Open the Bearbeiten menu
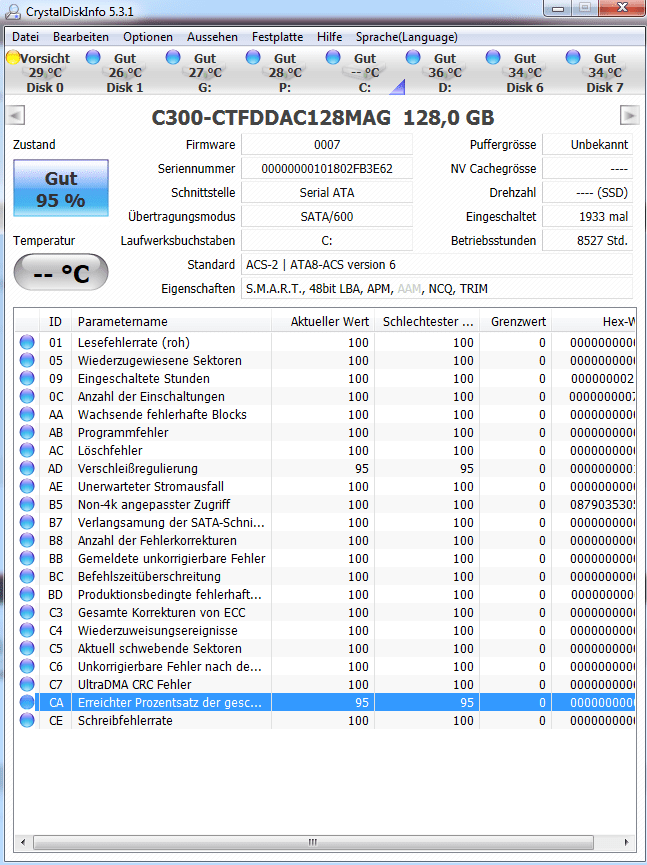Viewport: 647px width, 865px height. tap(81, 37)
